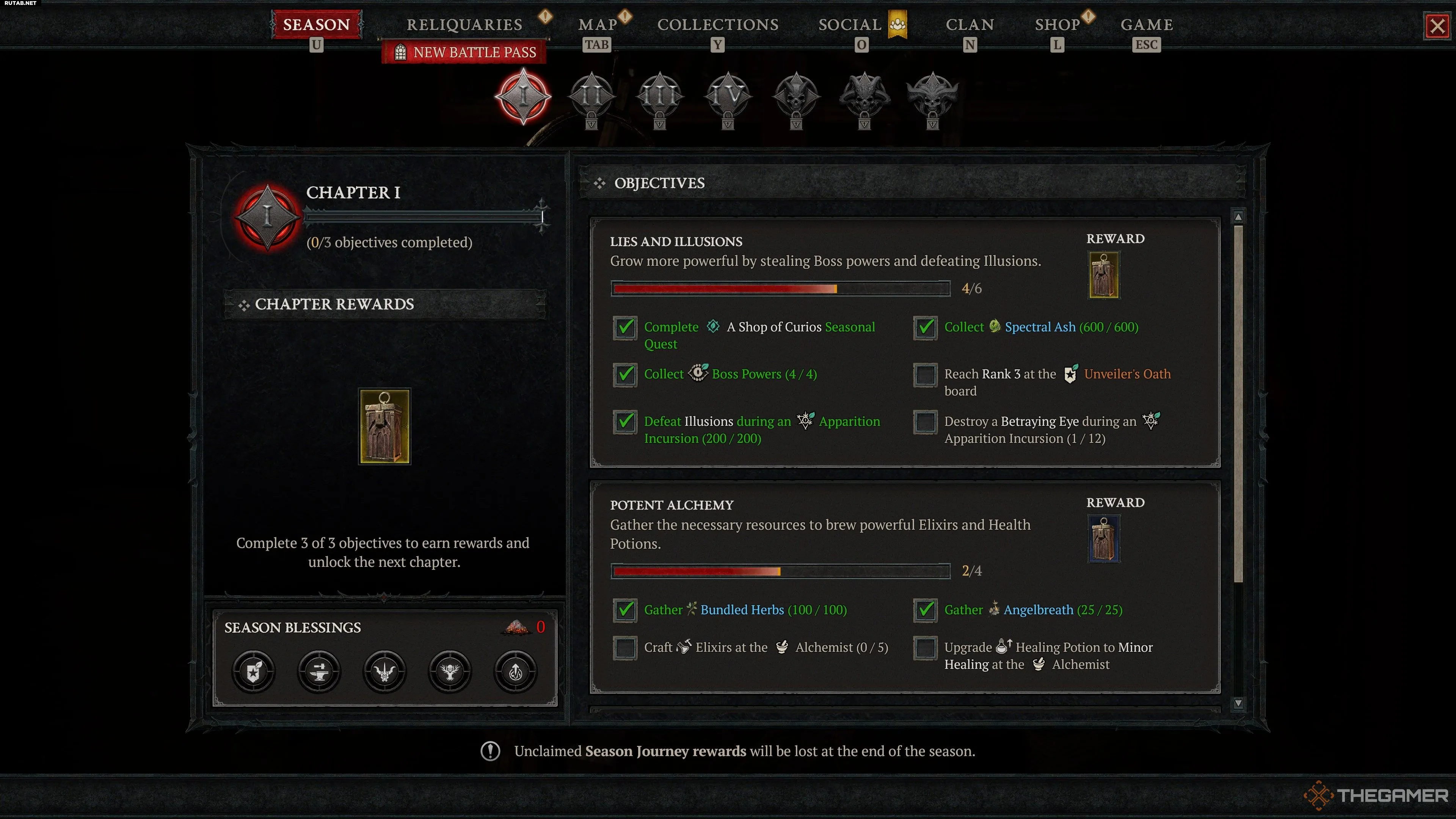Click the last Season Blessing flame icon
Image resolution: width=1456 pixels, height=819 pixels.
tap(516, 672)
